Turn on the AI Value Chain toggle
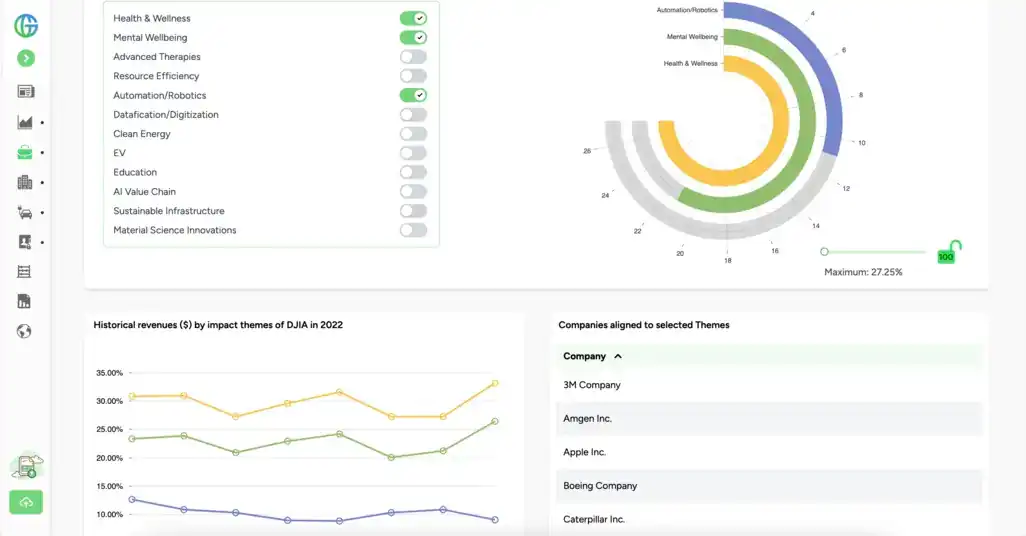 [413, 192]
